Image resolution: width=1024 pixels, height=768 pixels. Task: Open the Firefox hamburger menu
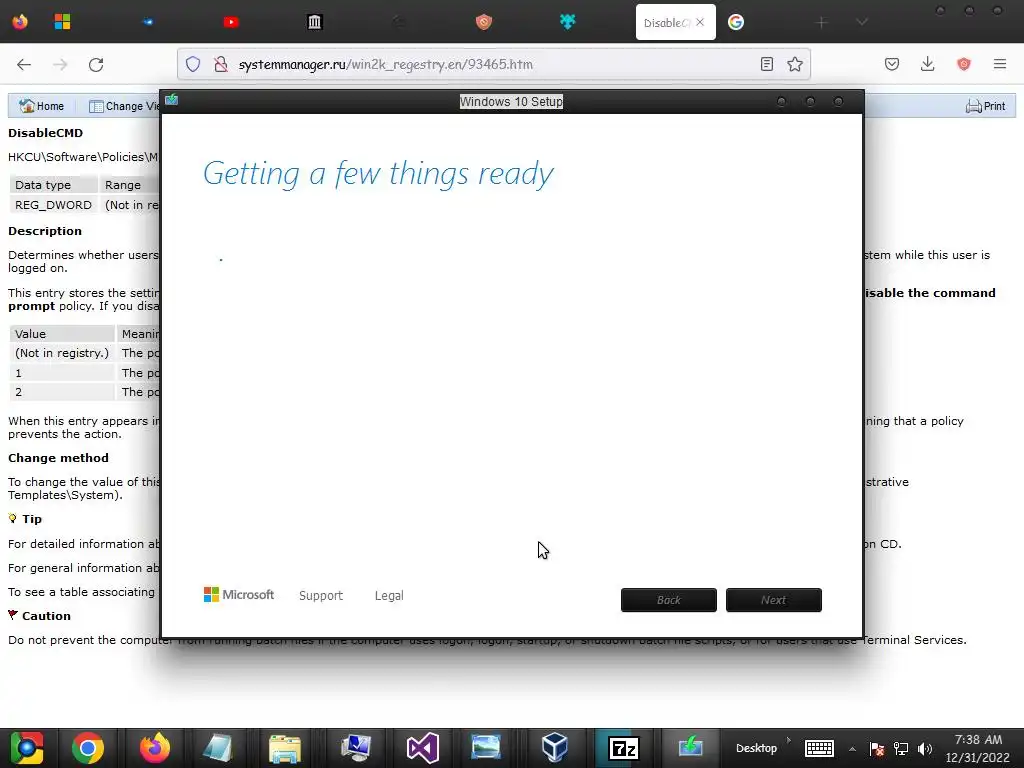pyautogui.click(x=1000, y=64)
